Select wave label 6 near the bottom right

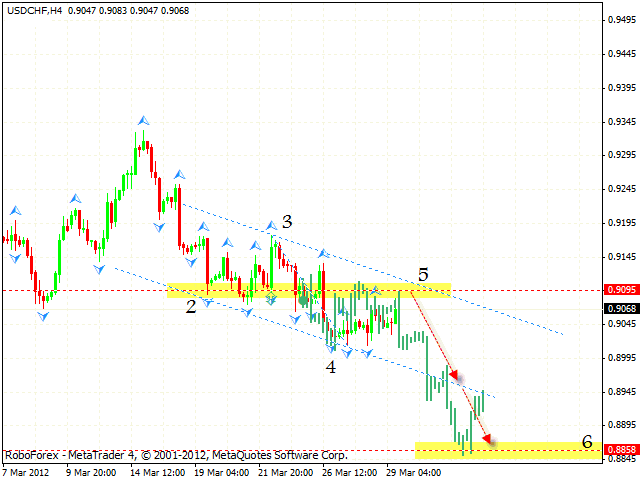pyautogui.click(x=587, y=441)
